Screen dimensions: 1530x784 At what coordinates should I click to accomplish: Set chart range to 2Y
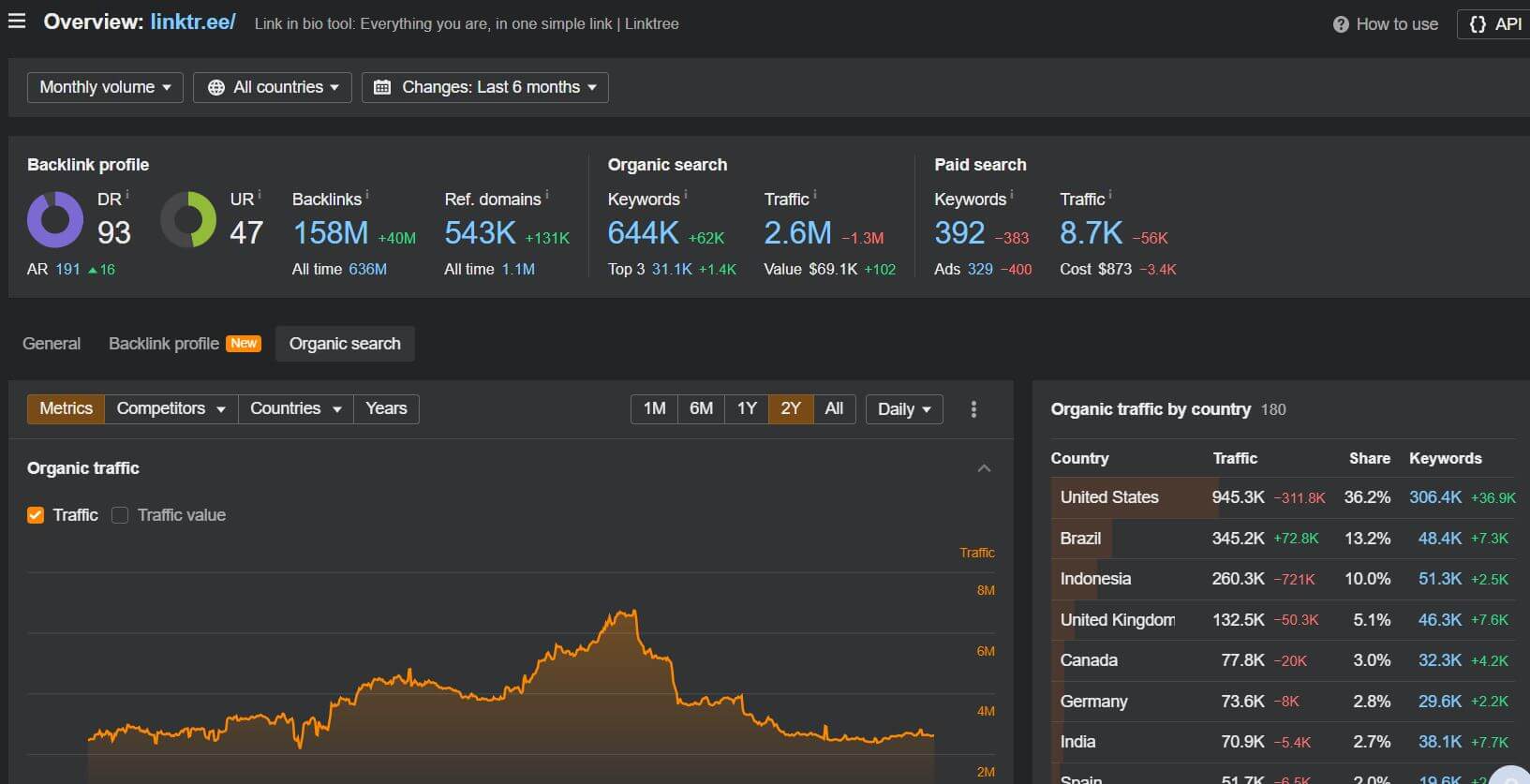pyautogui.click(x=791, y=409)
